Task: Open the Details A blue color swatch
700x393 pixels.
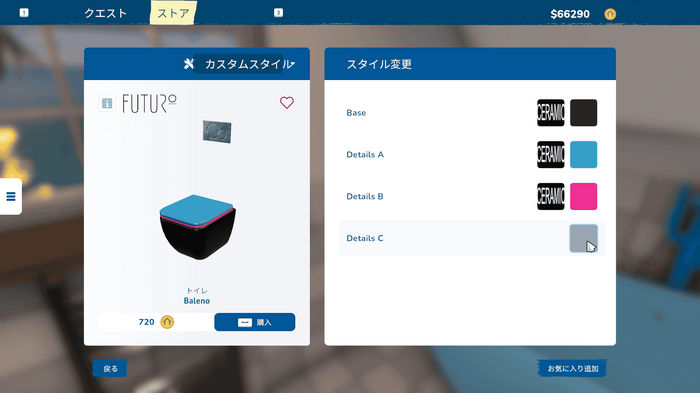Action: click(x=583, y=155)
